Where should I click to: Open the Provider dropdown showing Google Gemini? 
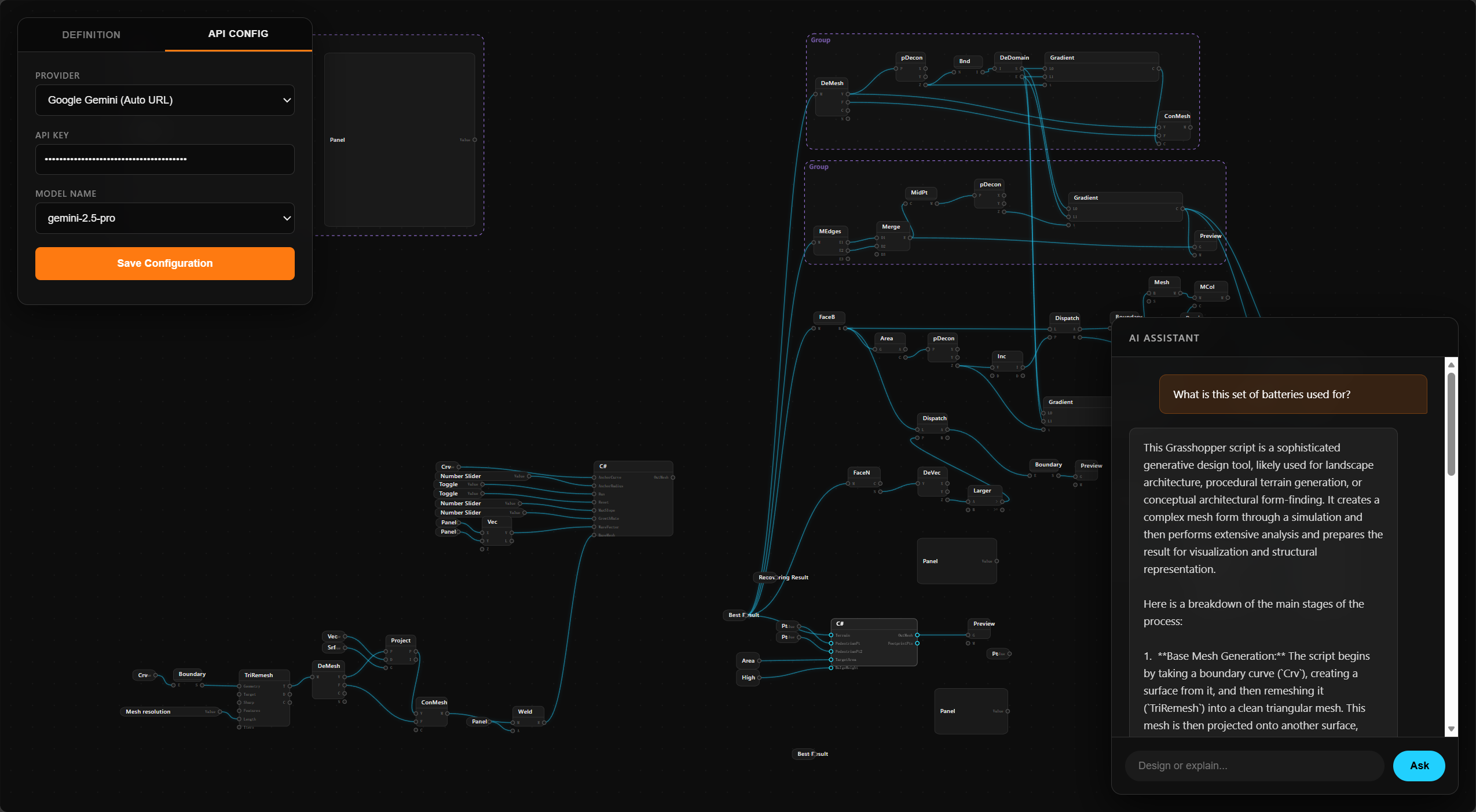click(165, 100)
